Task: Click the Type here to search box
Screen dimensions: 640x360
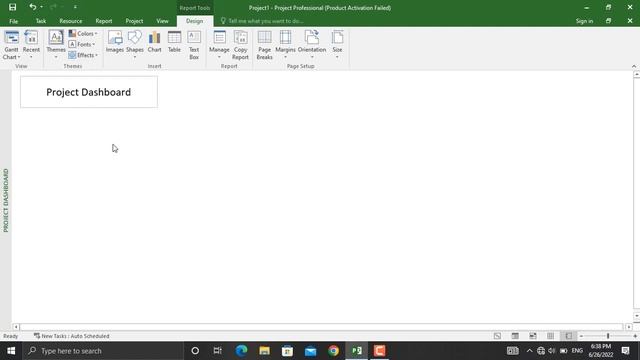Action: [x=103, y=351]
